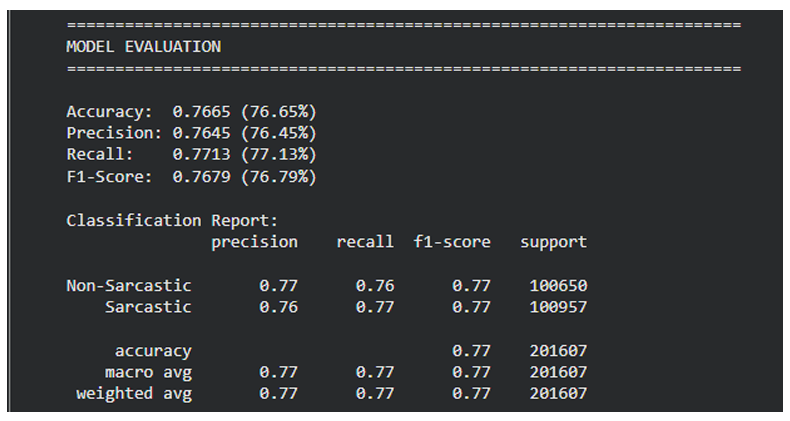
Task: Click the Non-Sarcastic row label
Action: (128, 286)
